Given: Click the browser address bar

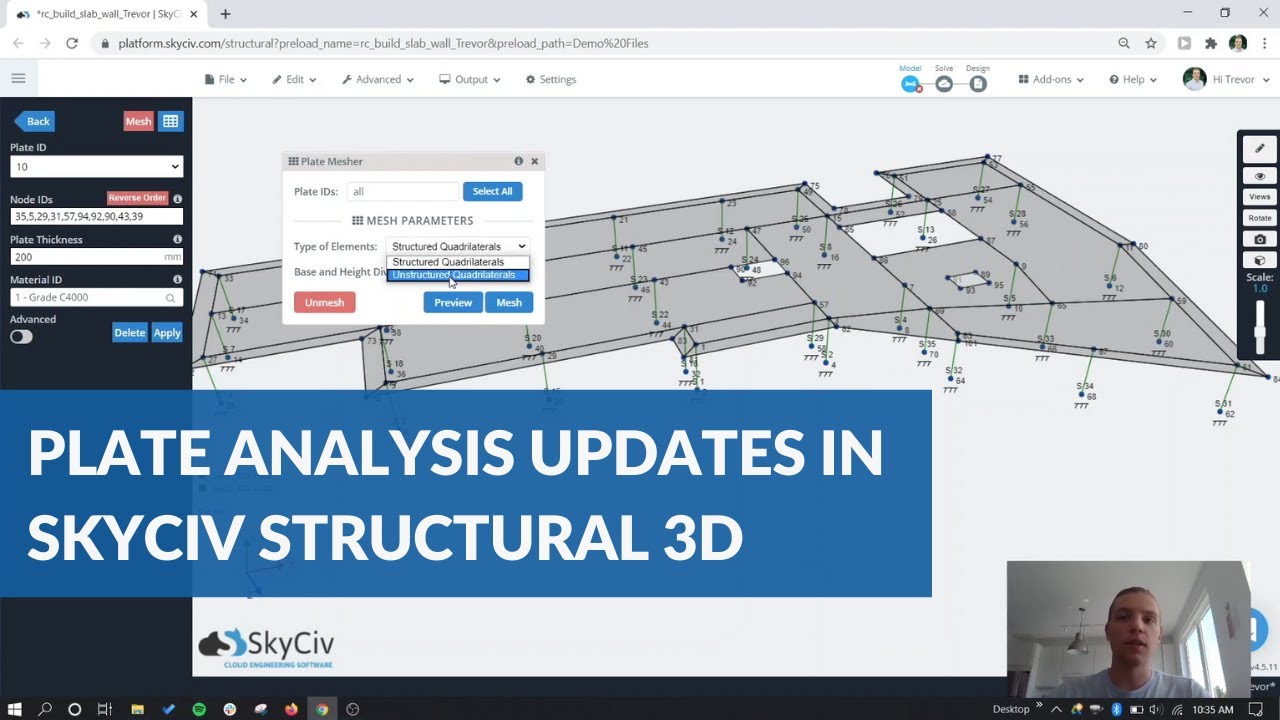Looking at the screenshot, I should pos(600,43).
